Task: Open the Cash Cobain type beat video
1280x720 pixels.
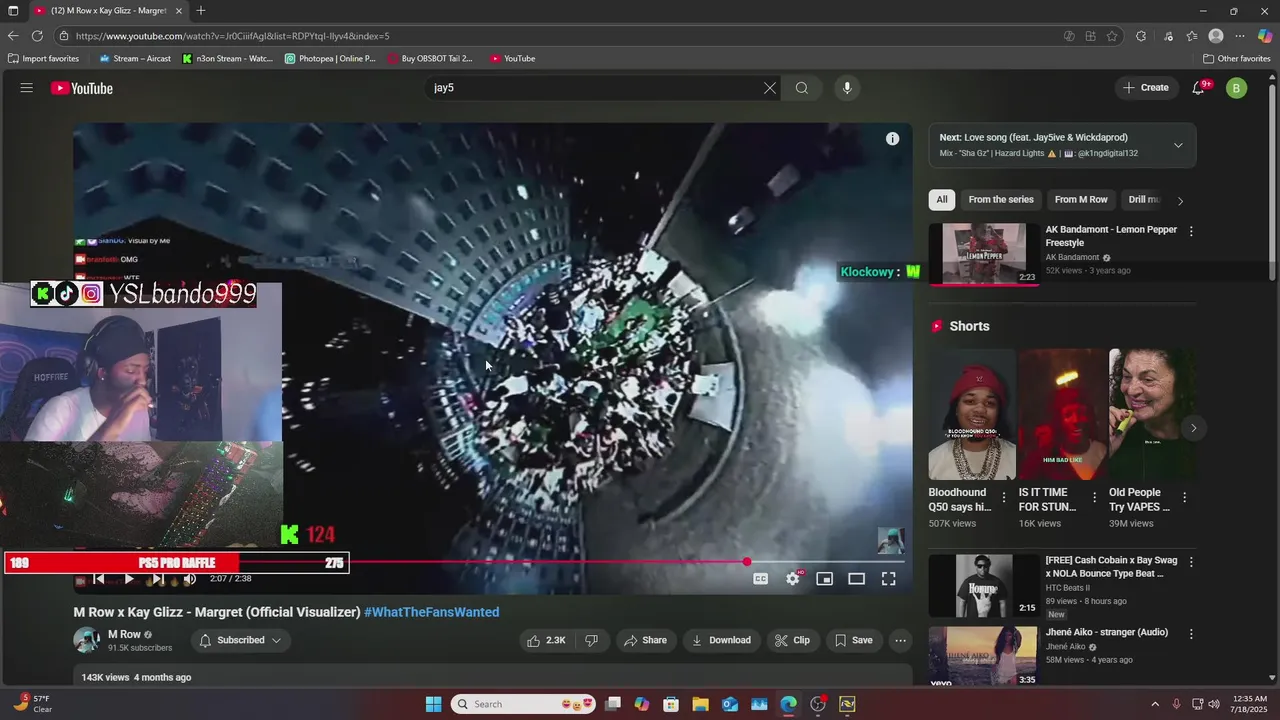Action: point(984,585)
